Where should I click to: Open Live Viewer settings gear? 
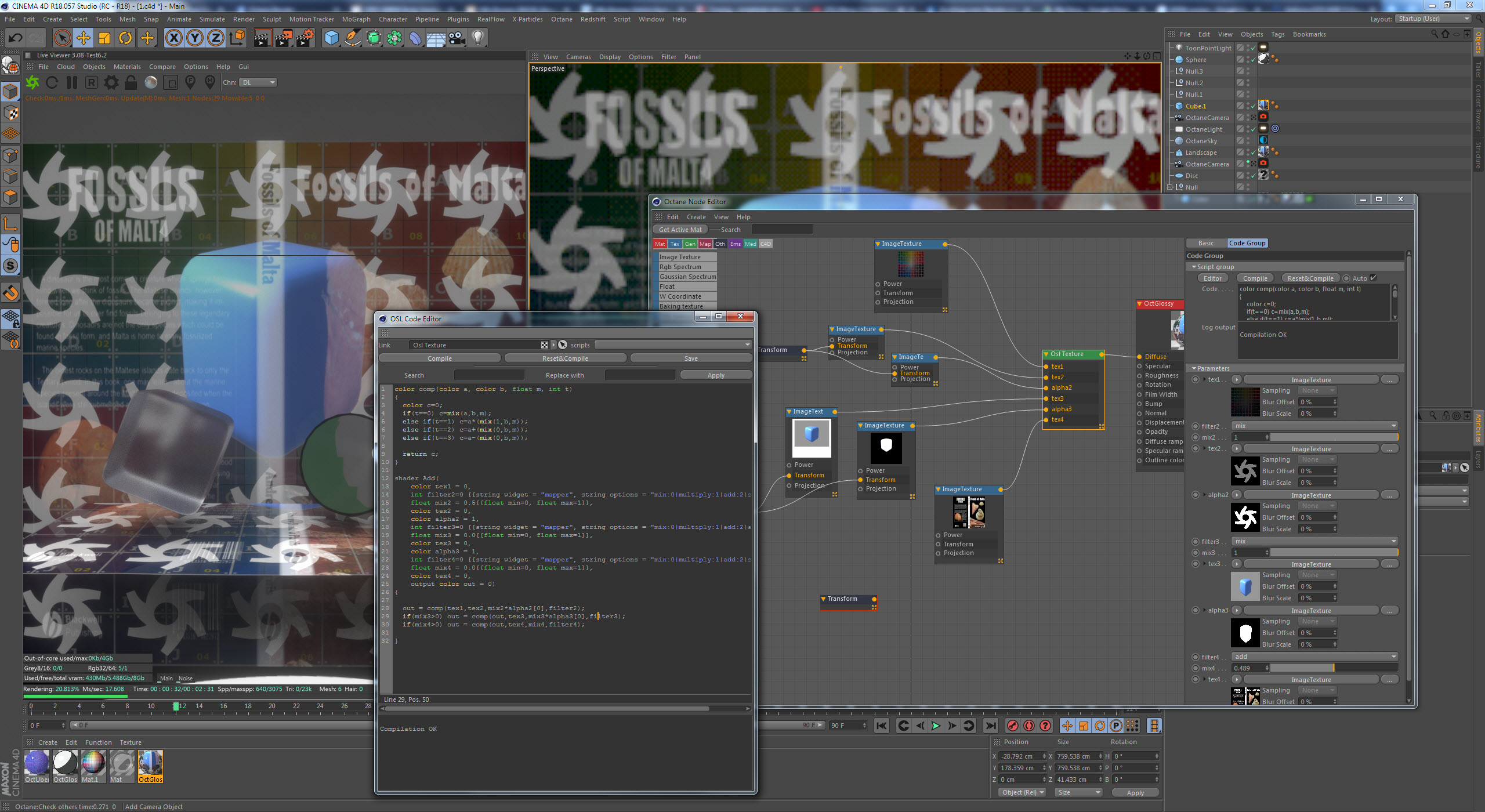click(x=111, y=82)
